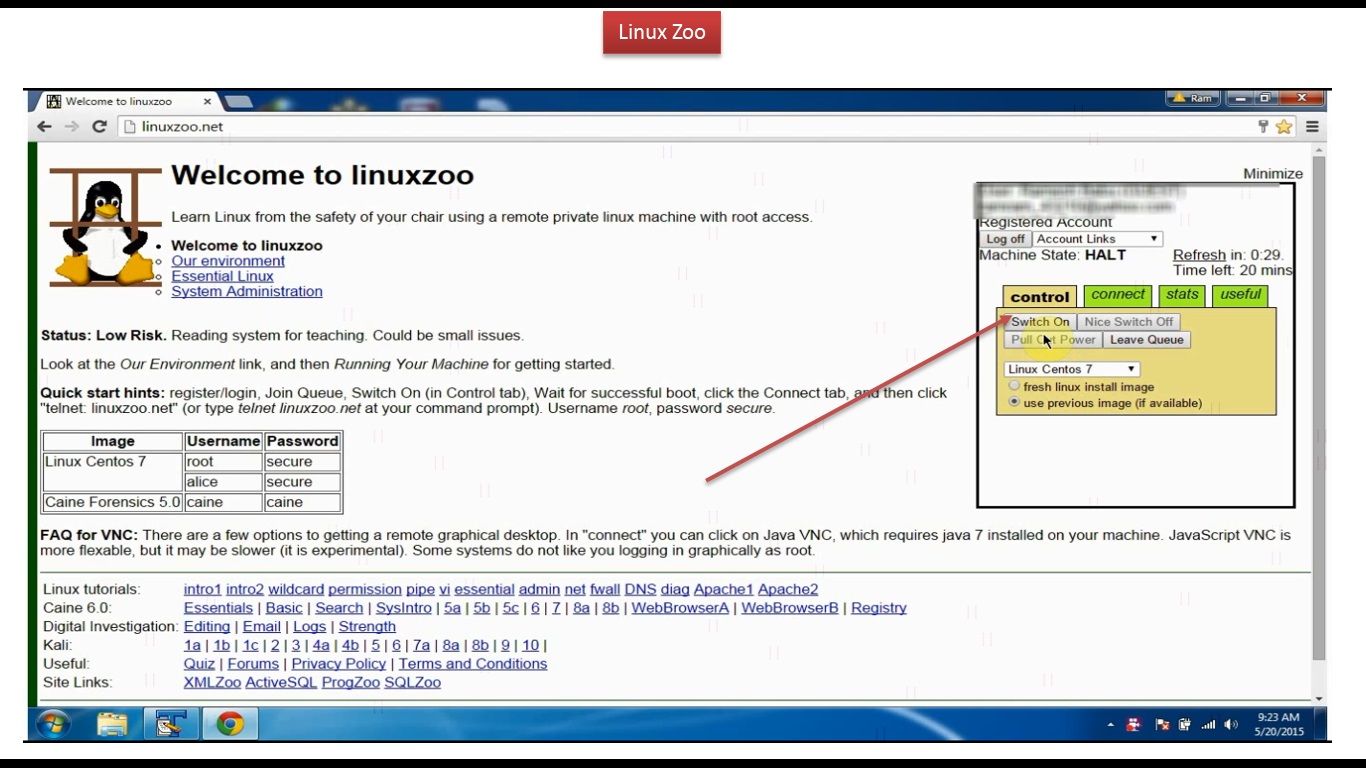Image resolution: width=1366 pixels, height=768 pixels.
Task: Open the XMLZoo site link
Action: (212, 683)
